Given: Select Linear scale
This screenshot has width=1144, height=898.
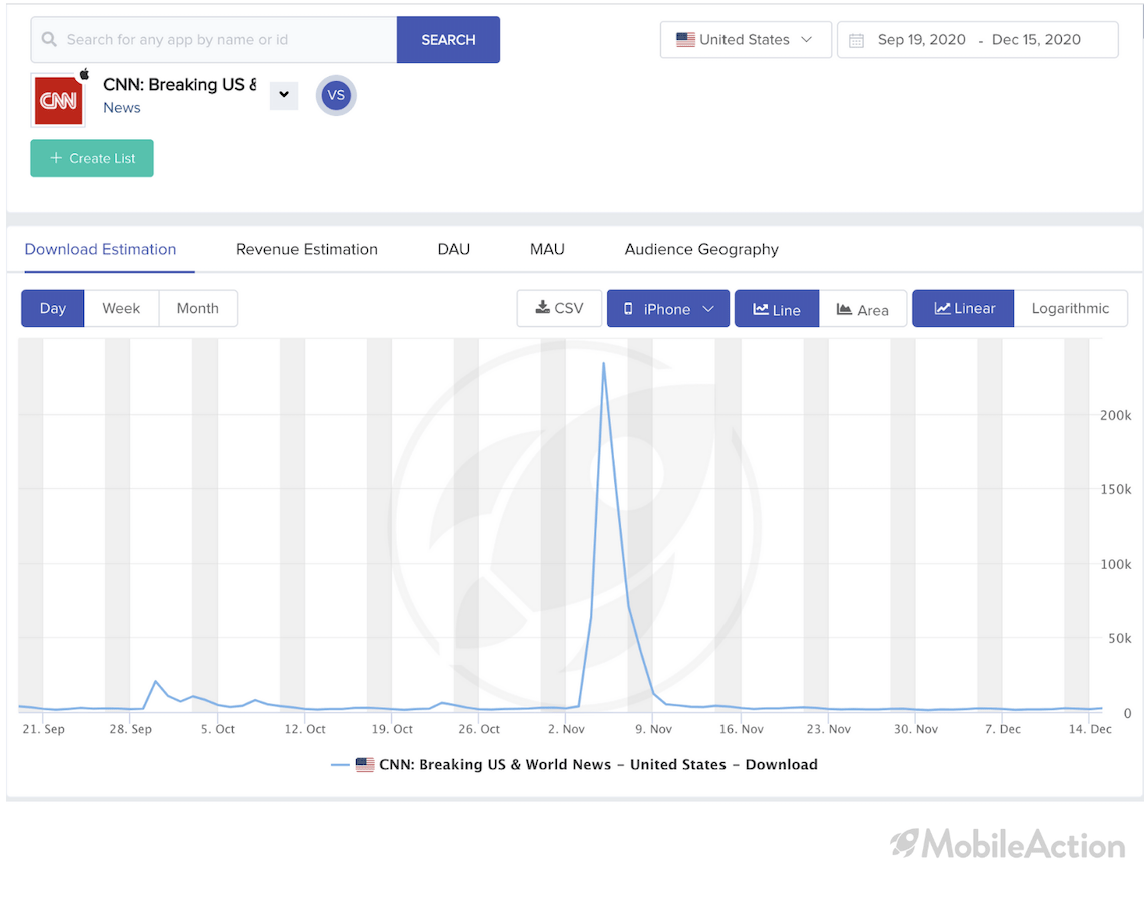Looking at the screenshot, I should tap(963, 309).
